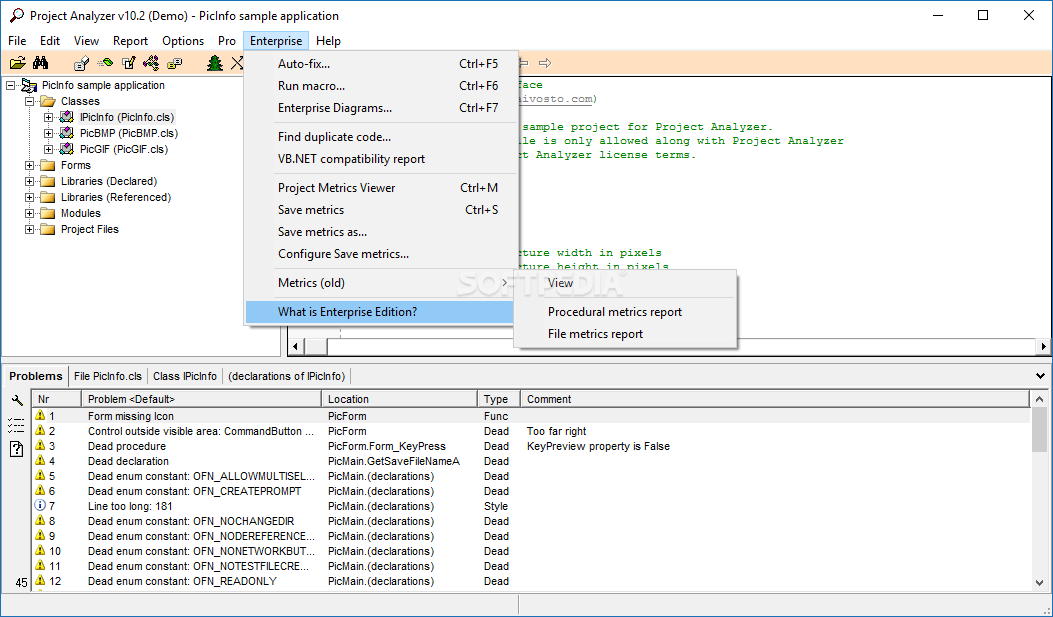The height and width of the screenshot is (617, 1053).
Task: Choose Procedural metrics report from submenu
Action: (x=625, y=312)
